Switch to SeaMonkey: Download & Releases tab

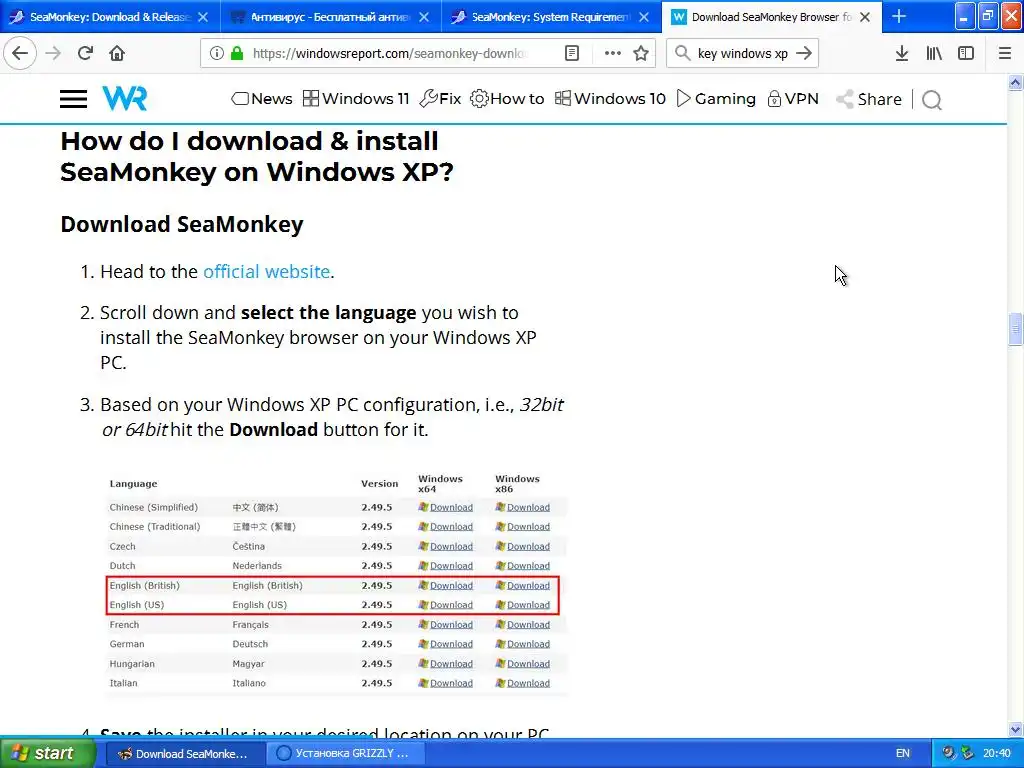point(110,17)
